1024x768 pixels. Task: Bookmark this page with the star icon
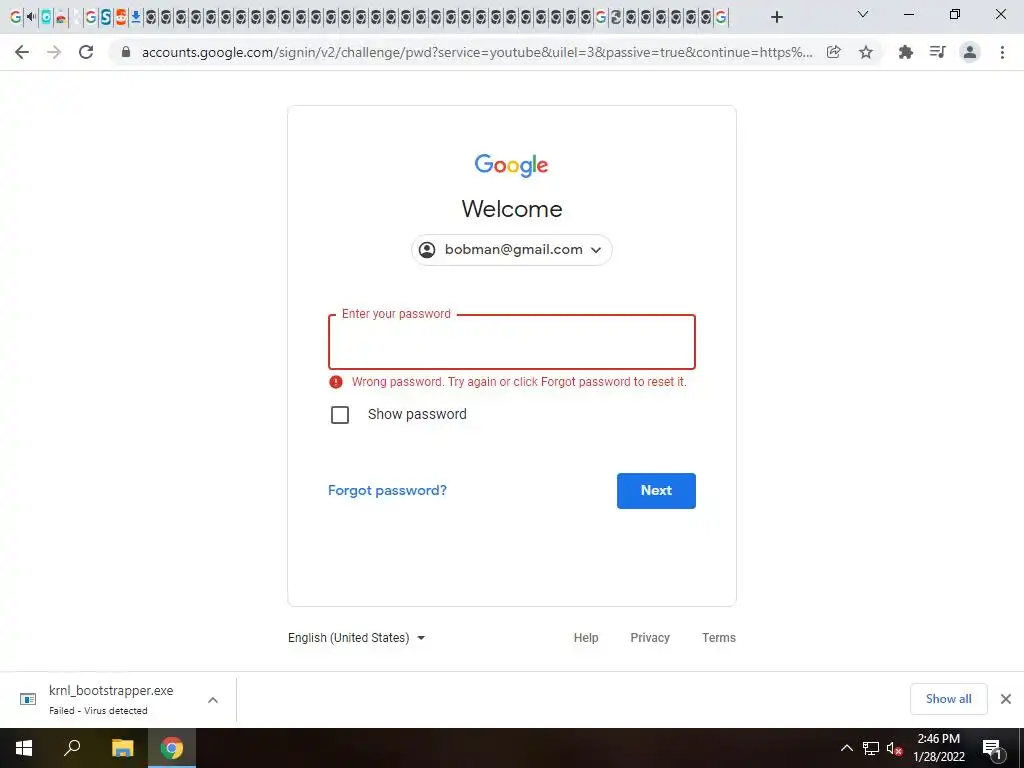point(866,52)
